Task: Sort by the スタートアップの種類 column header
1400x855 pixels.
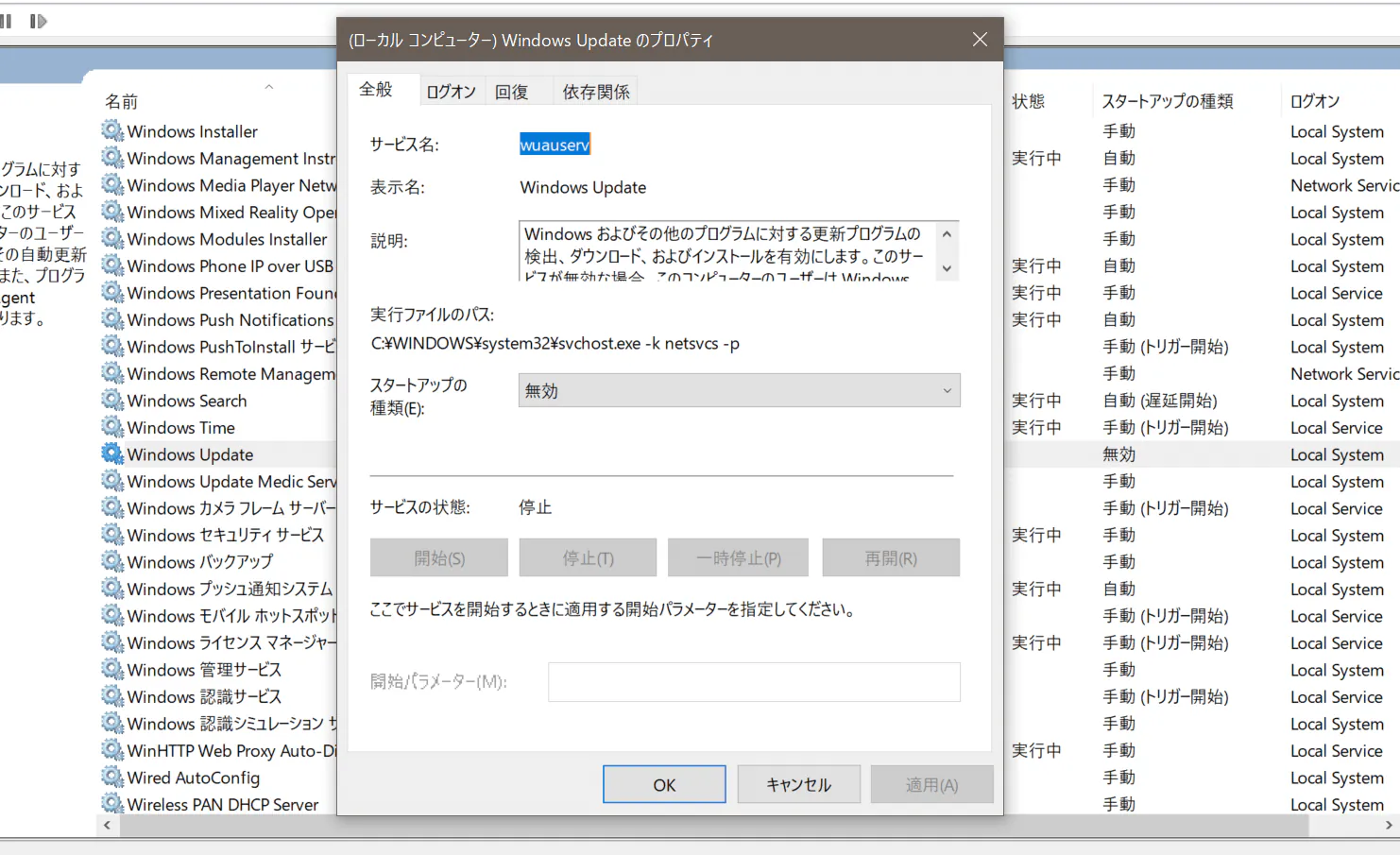Action: click(1167, 101)
